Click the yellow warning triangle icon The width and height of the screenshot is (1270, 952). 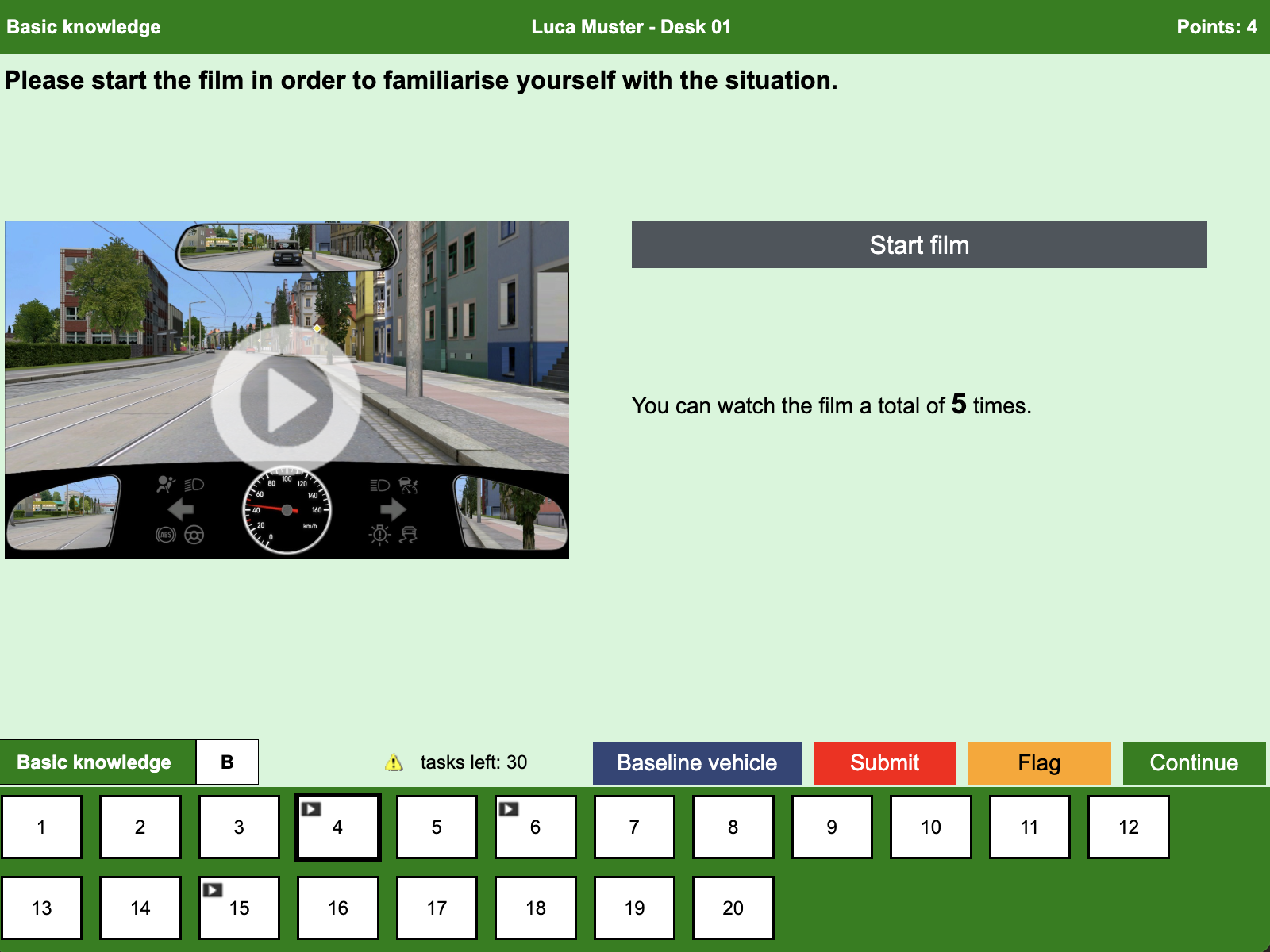click(x=394, y=762)
